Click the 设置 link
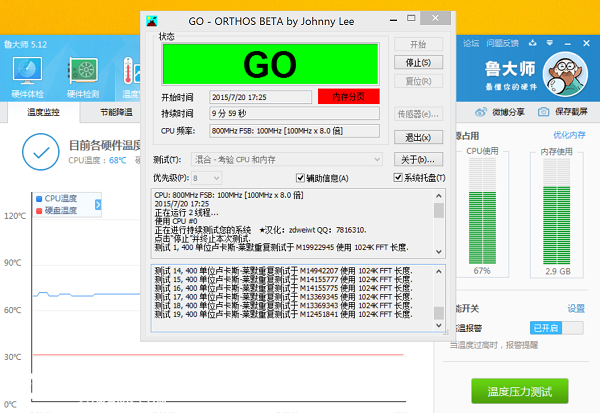Viewport: 600px width, 413px height. [x=576, y=308]
